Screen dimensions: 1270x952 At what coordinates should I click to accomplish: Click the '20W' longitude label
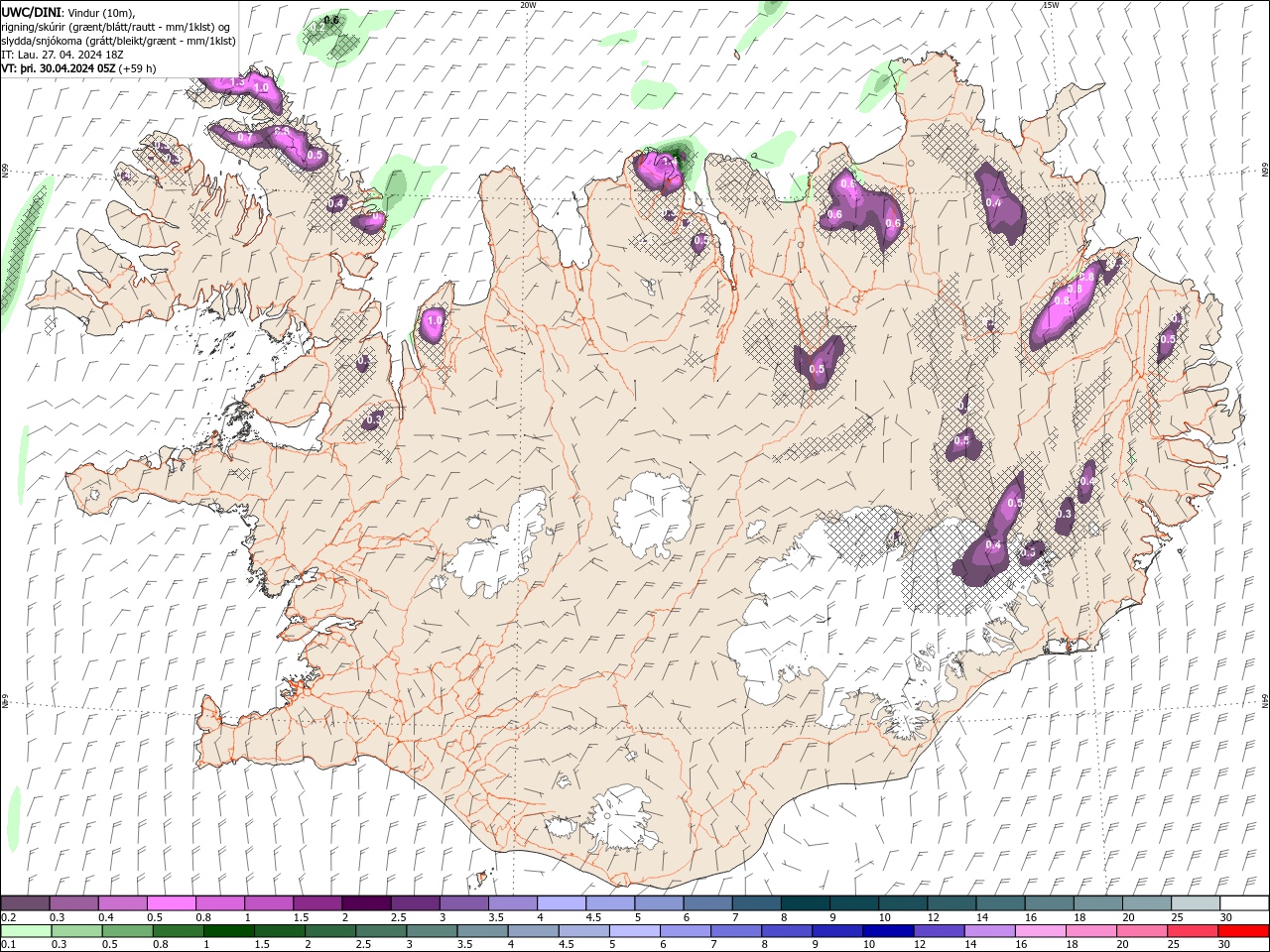click(x=529, y=5)
